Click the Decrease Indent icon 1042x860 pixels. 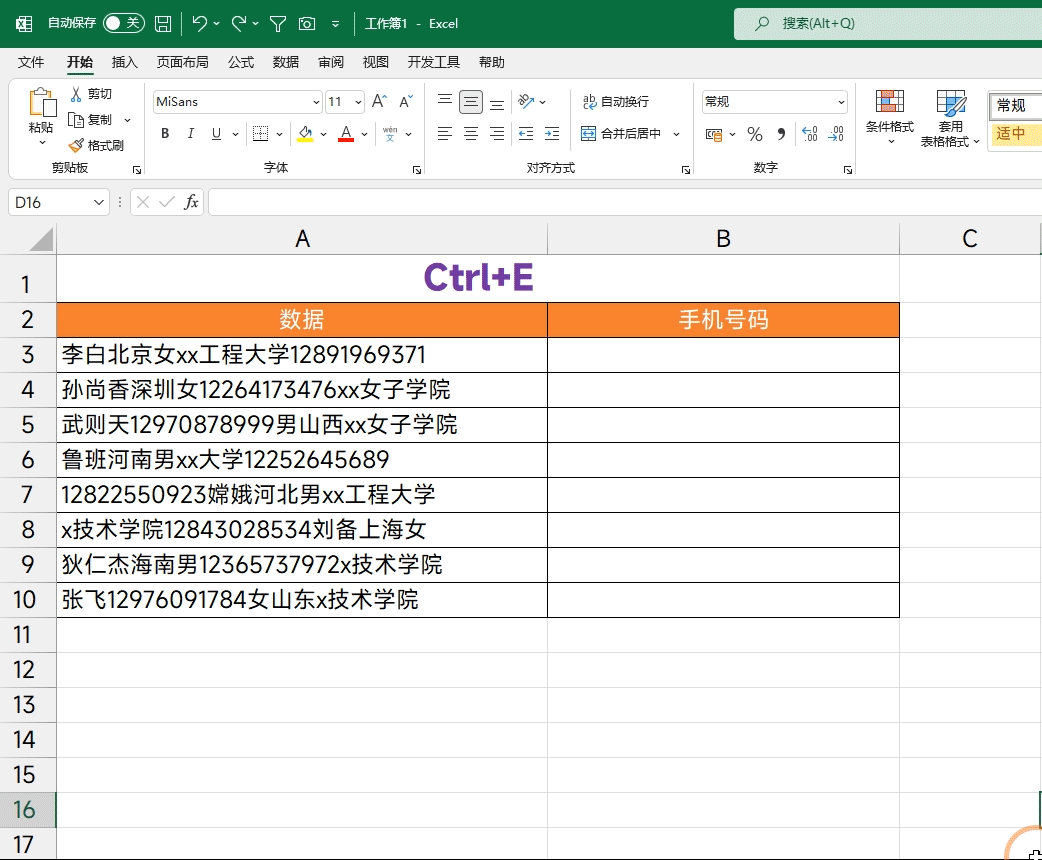coord(526,134)
